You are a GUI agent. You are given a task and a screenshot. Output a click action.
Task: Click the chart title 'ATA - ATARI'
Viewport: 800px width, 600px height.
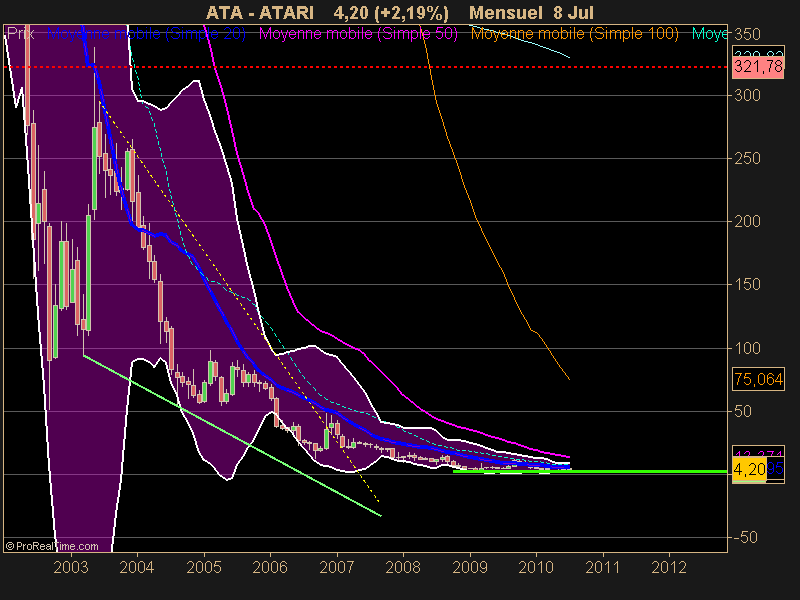tap(260, 13)
